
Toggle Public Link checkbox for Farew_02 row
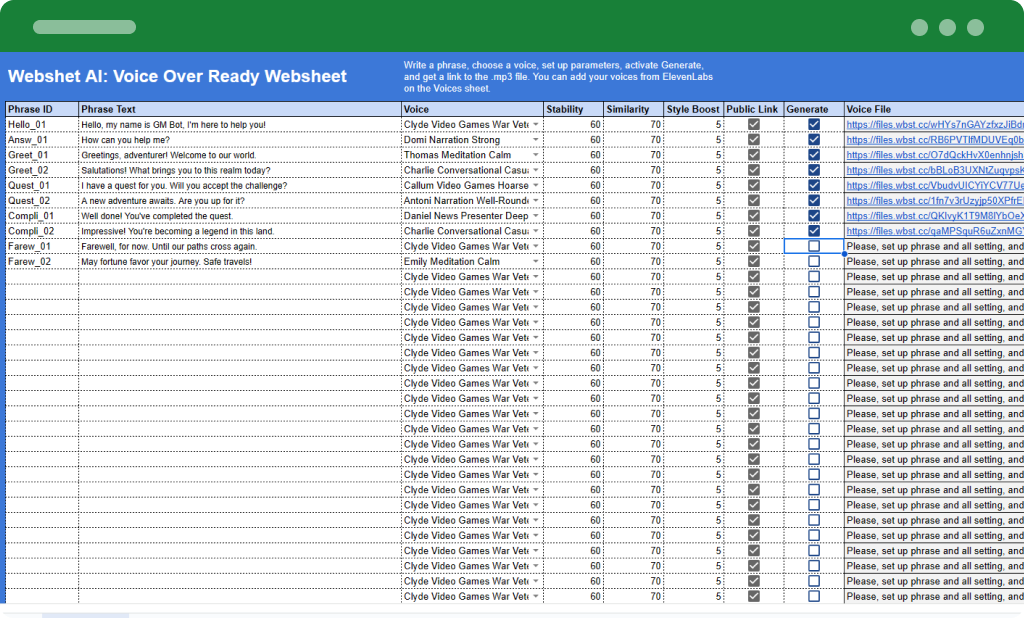(x=754, y=261)
